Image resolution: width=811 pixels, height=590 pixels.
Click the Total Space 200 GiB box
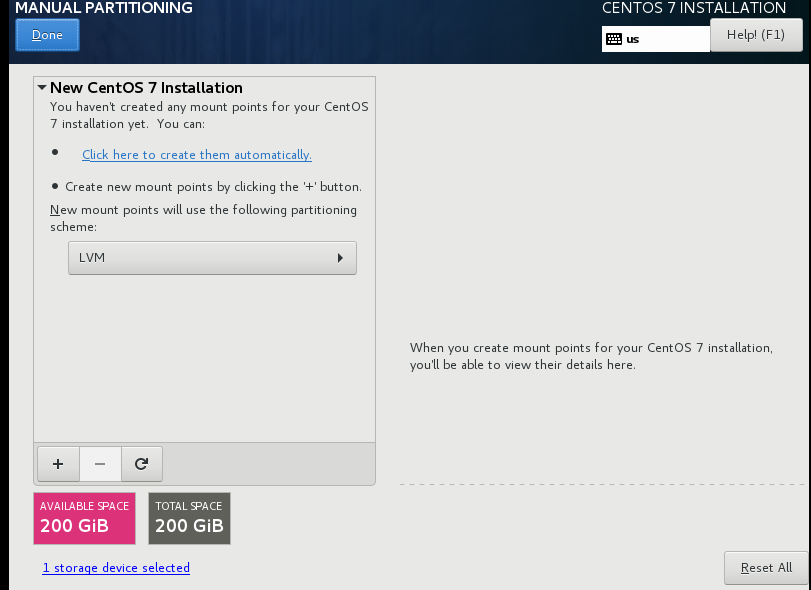click(189, 518)
